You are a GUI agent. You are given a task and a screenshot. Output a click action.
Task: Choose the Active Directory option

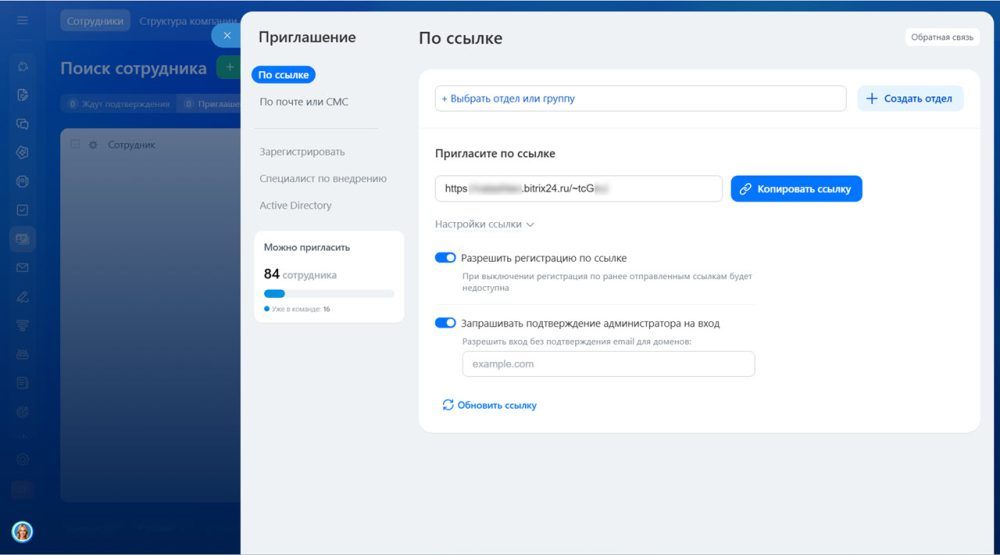coord(295,205)
